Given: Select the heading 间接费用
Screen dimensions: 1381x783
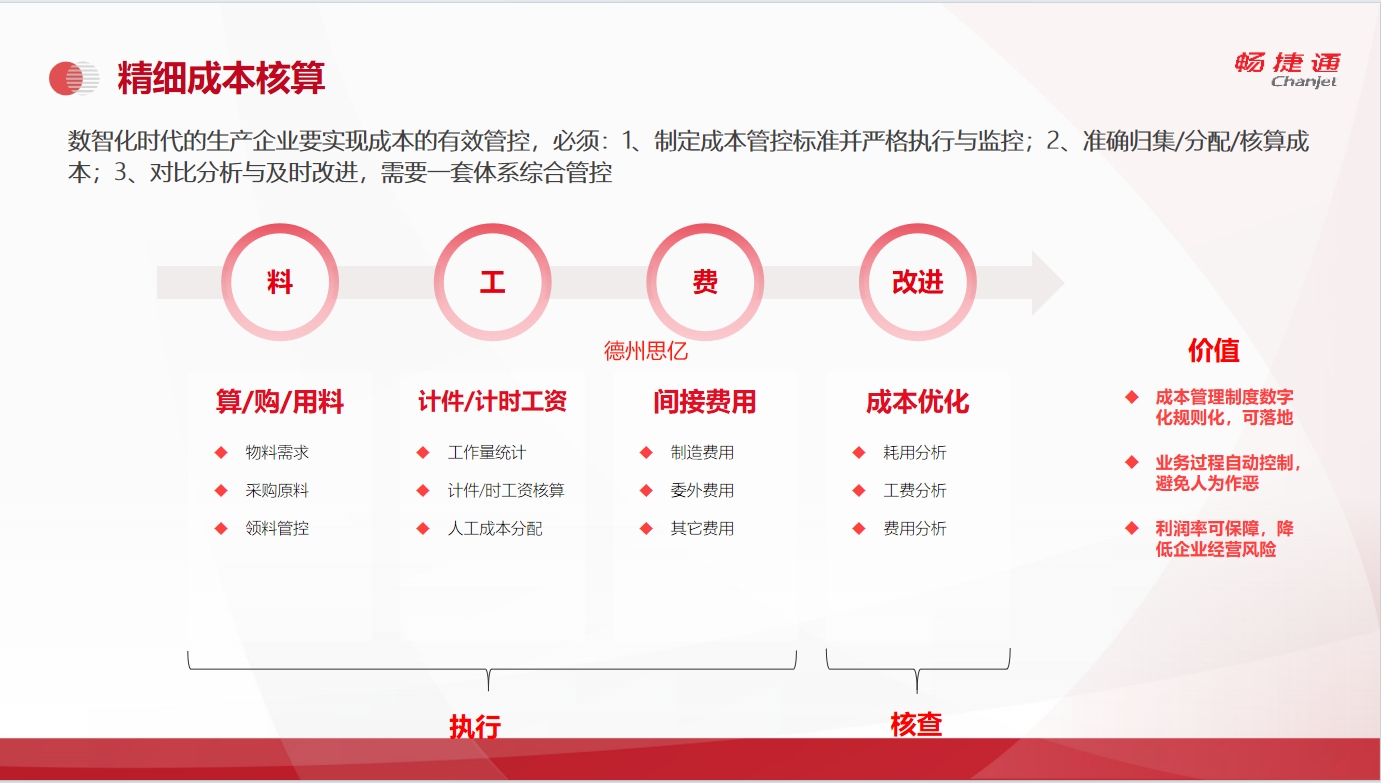Looking at the screenshot, I should pos(705,402).
